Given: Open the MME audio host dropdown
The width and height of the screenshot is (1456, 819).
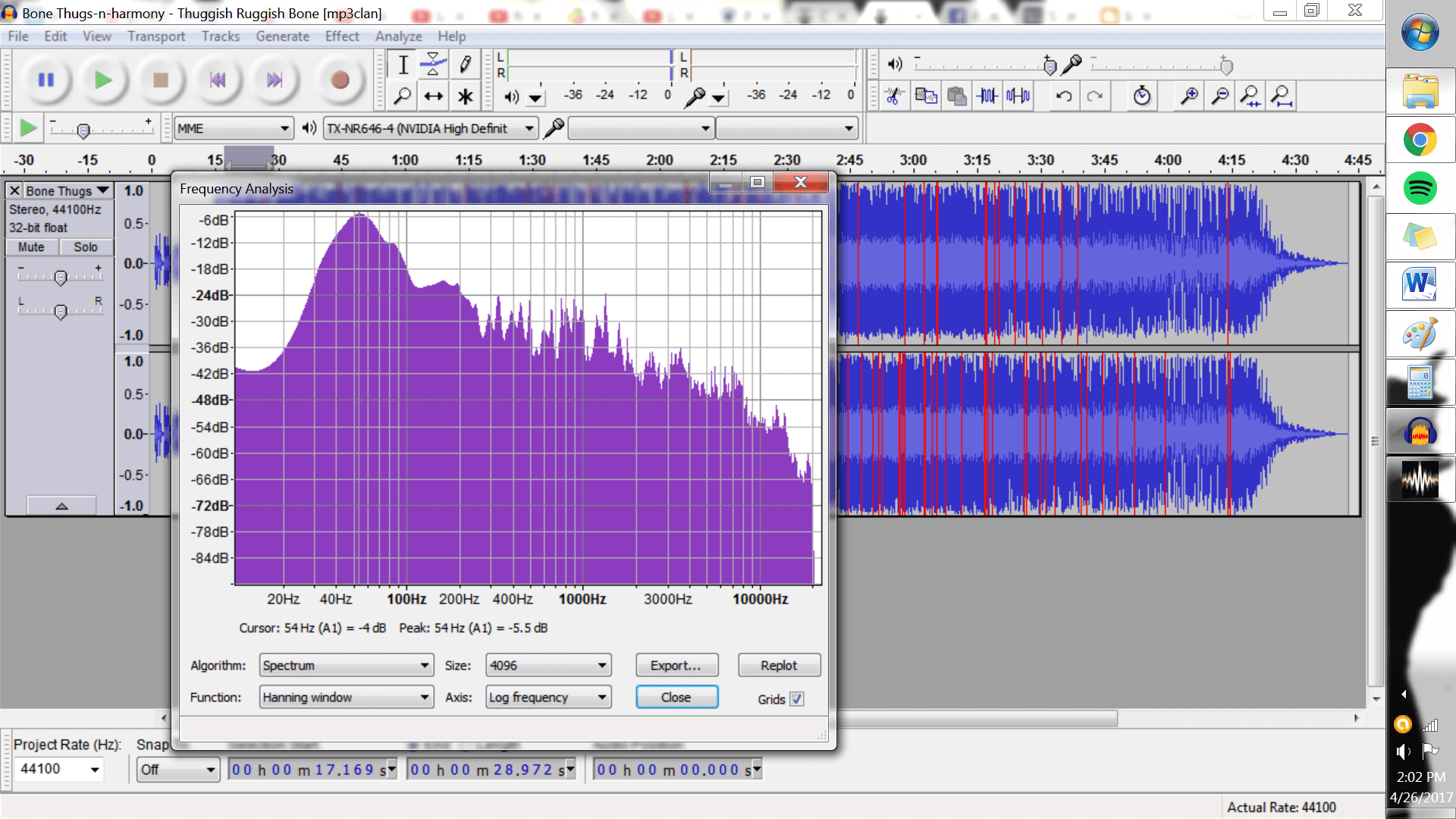Looking at the screenshot, I should click(x=234, y=129).
